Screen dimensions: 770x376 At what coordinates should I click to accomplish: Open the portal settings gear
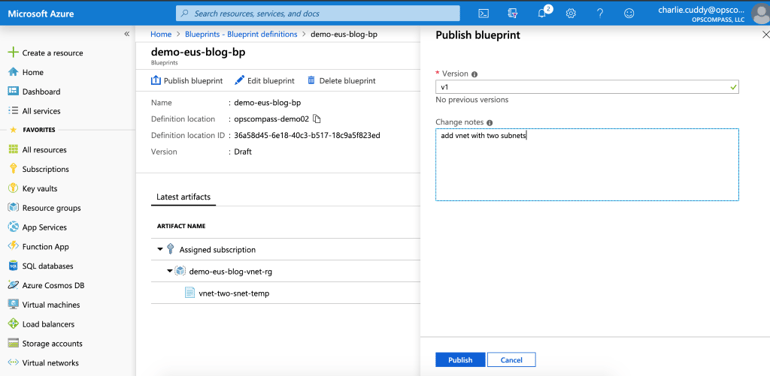[x=571, y=14]
